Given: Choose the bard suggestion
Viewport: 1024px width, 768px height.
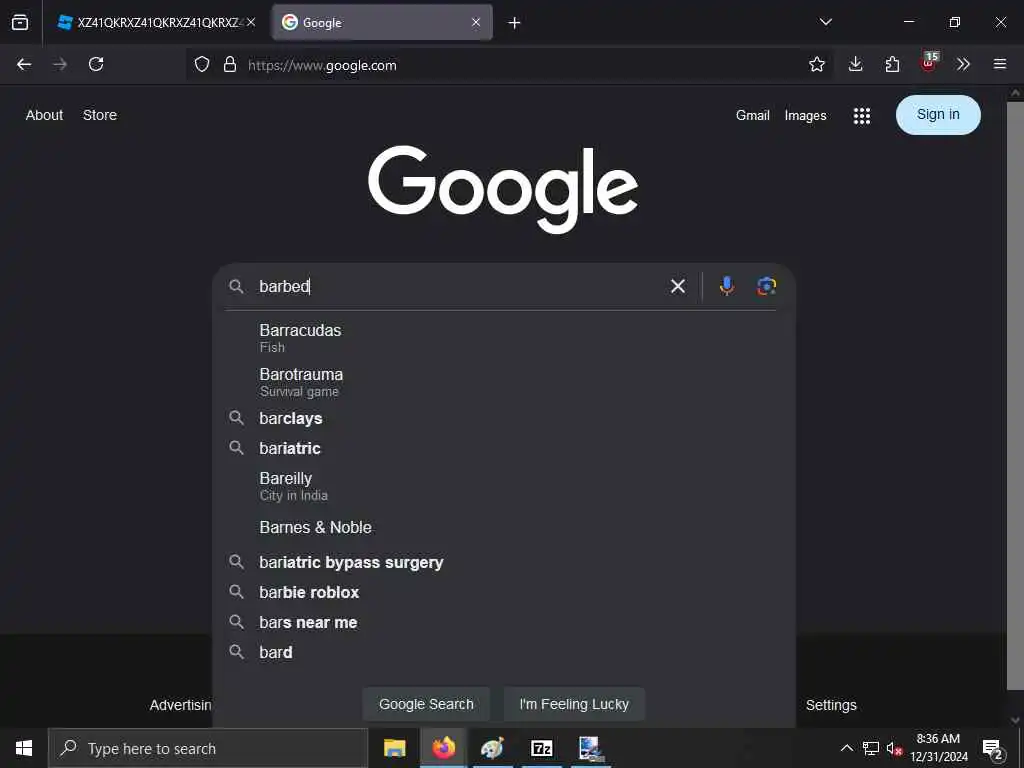Looking at the screenshot, I should point(502,652).
